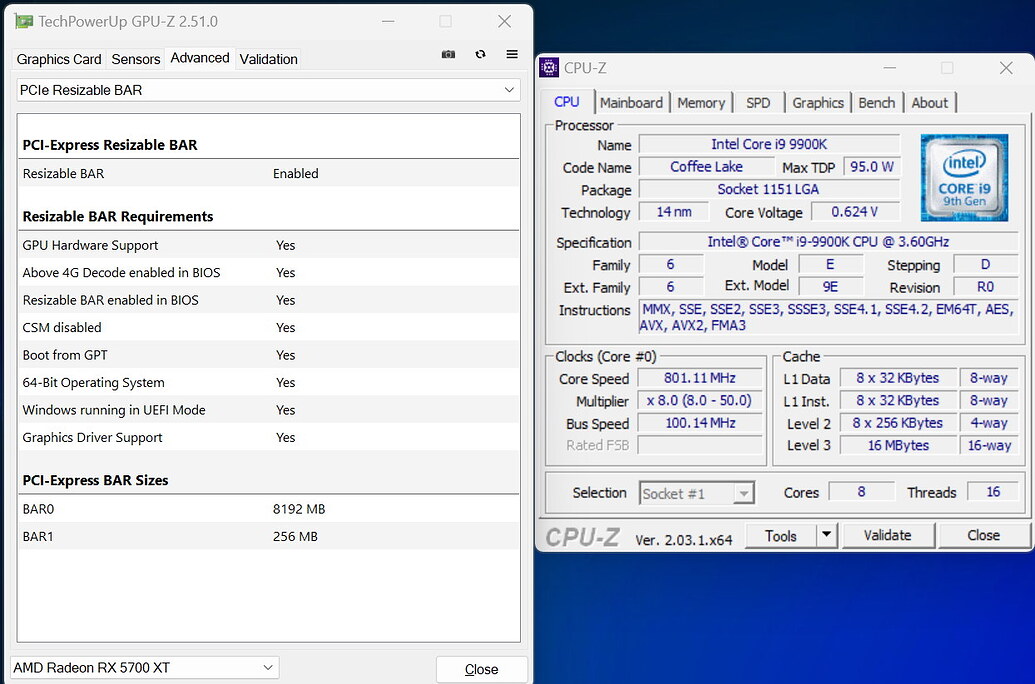Open the Bench tab in CPU-Z

[x=877, y=102]
